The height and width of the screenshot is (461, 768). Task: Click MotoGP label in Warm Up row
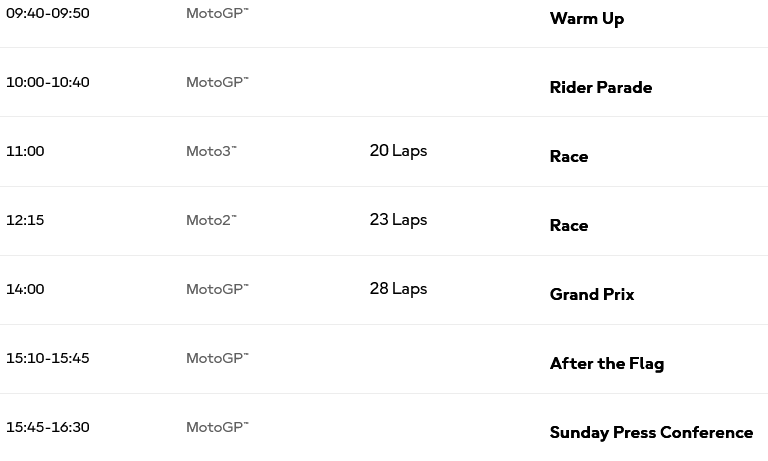point(217,13)
